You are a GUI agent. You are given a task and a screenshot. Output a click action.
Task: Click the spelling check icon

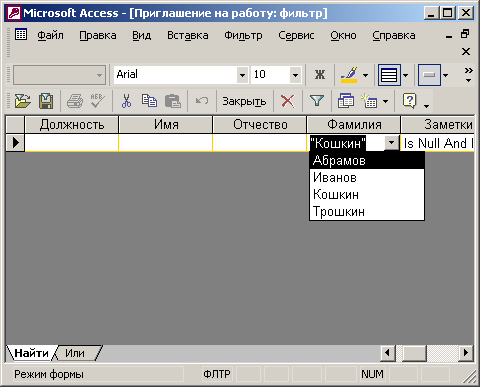[98, 101]
